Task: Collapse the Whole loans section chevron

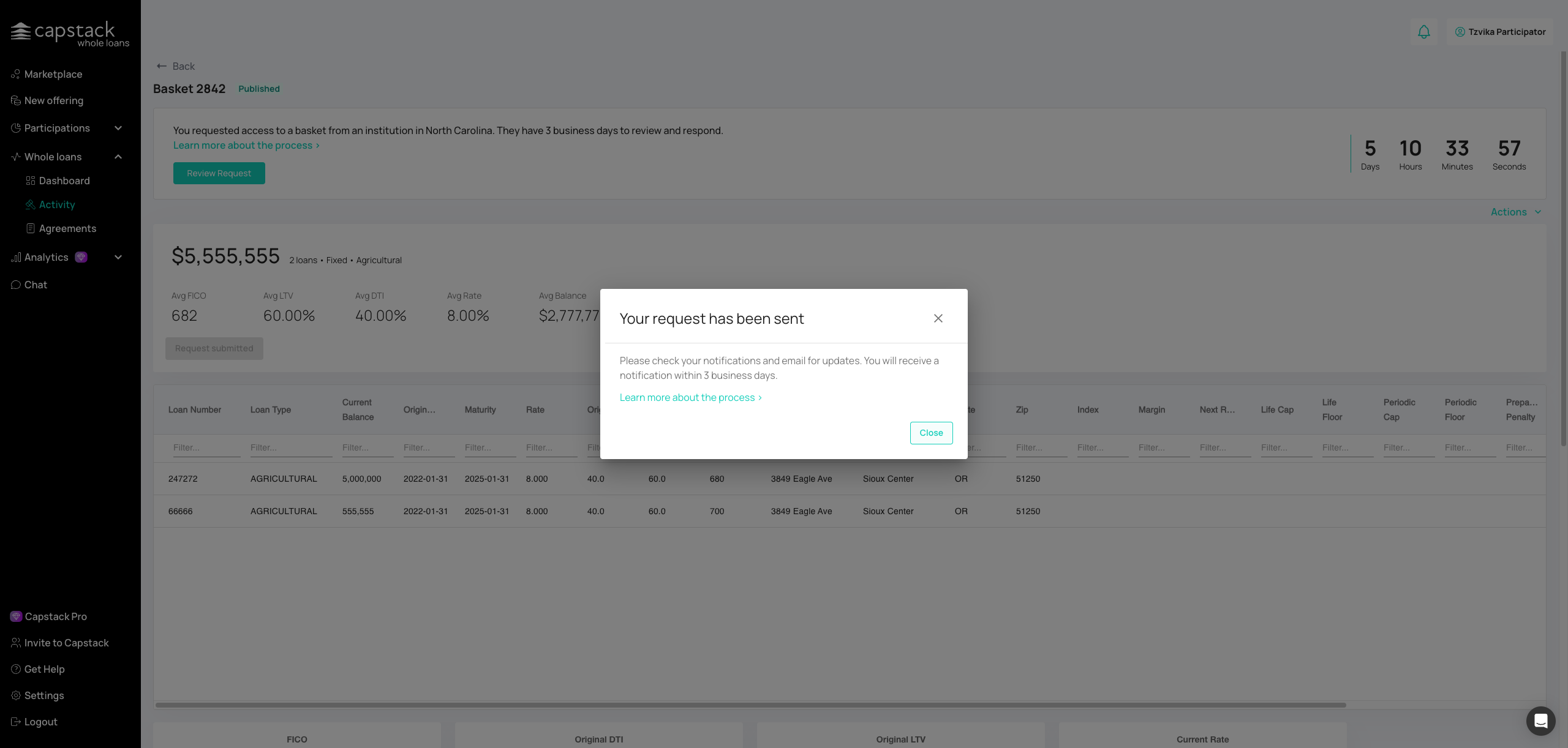Action: pos(118,157)
